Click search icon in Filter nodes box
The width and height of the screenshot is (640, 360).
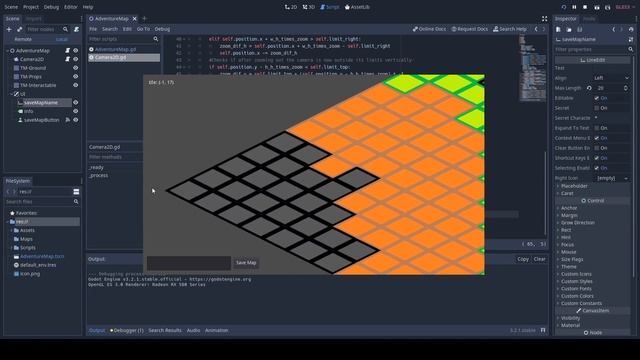click(65, 29)
